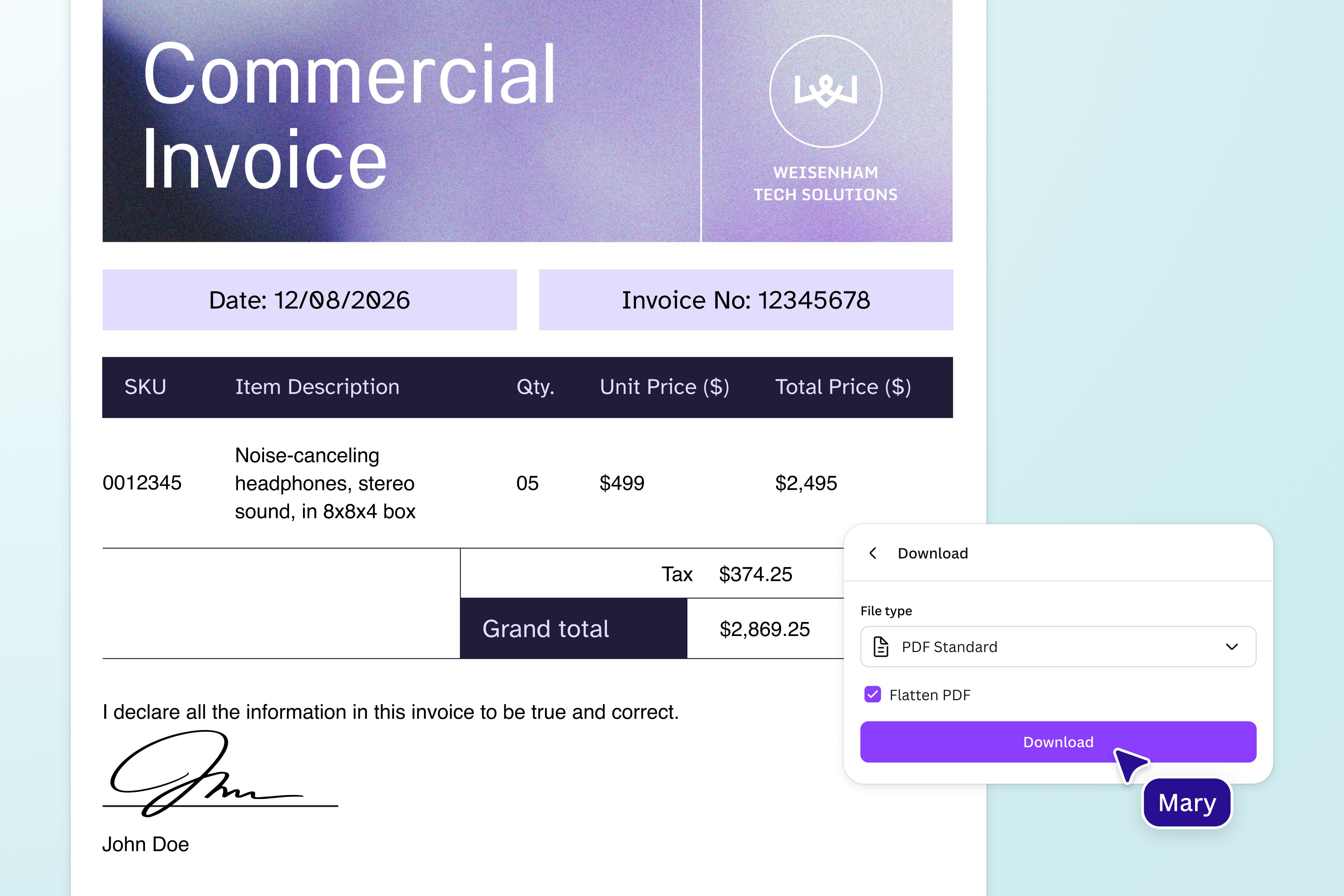Viewport: 1344px width, 896px height.
Task: Select the SKU column header
Action: [x=145, y=387]
